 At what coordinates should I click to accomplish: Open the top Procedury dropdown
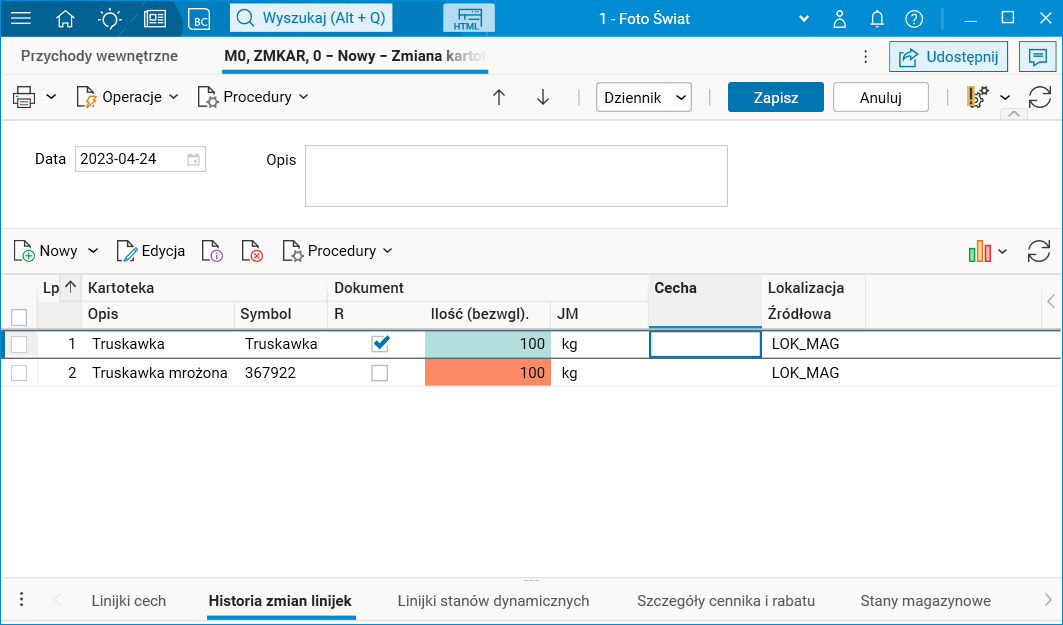click(x=253, y=97)
